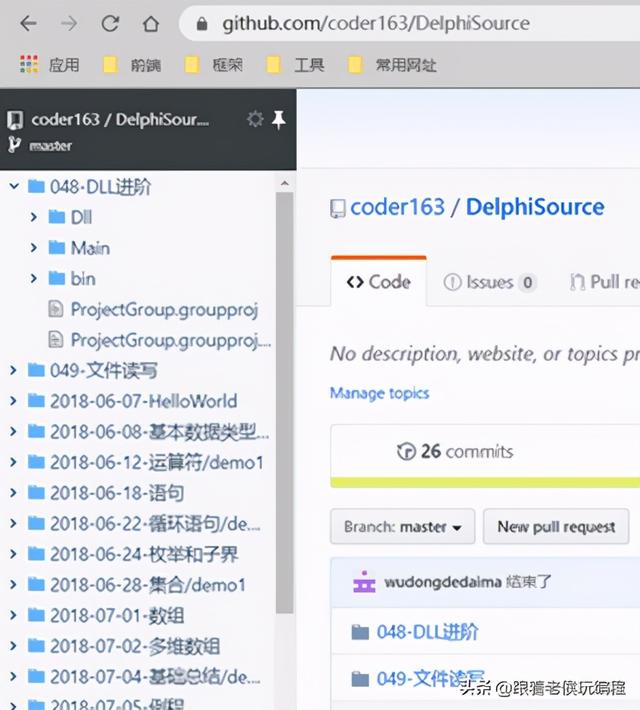This screenshot has width=640, height=710.
Task: Click the padlock icon in the address bar
Action: (202, 24)
